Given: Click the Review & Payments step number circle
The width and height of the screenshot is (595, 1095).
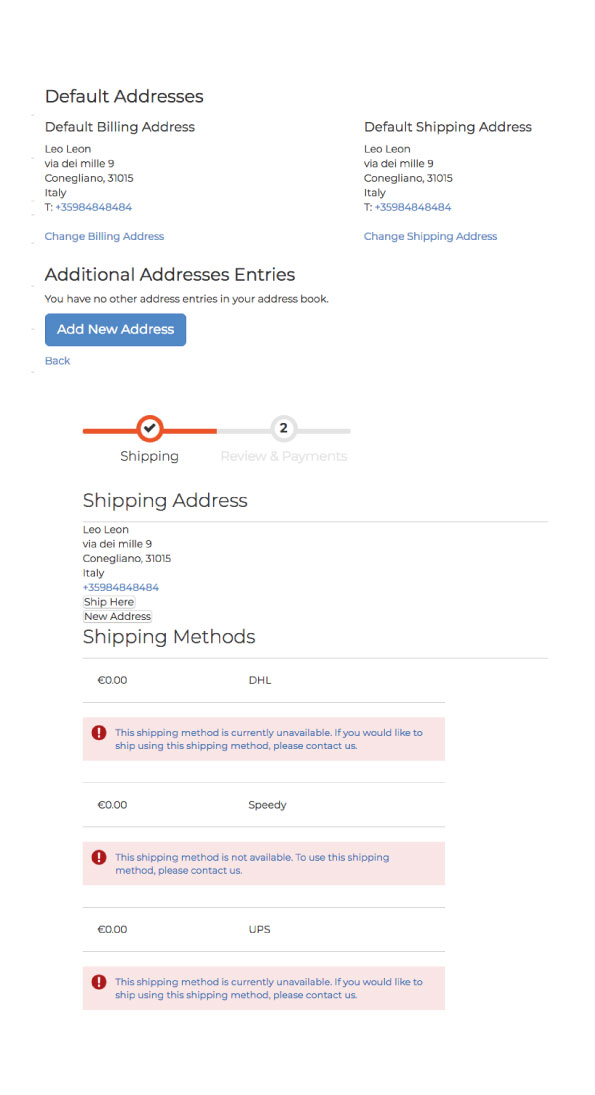Looking at the screenshot, I should [x=283, y=428].
